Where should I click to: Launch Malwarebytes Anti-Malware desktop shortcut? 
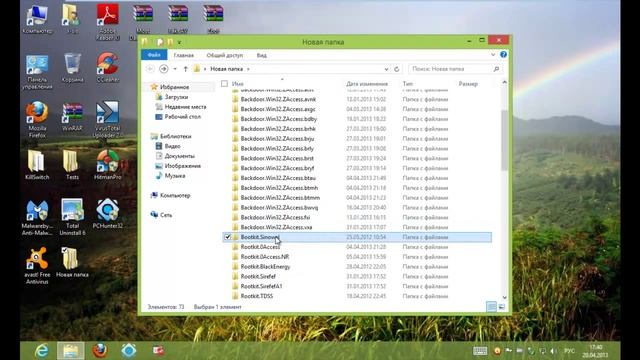pos(37,218)
